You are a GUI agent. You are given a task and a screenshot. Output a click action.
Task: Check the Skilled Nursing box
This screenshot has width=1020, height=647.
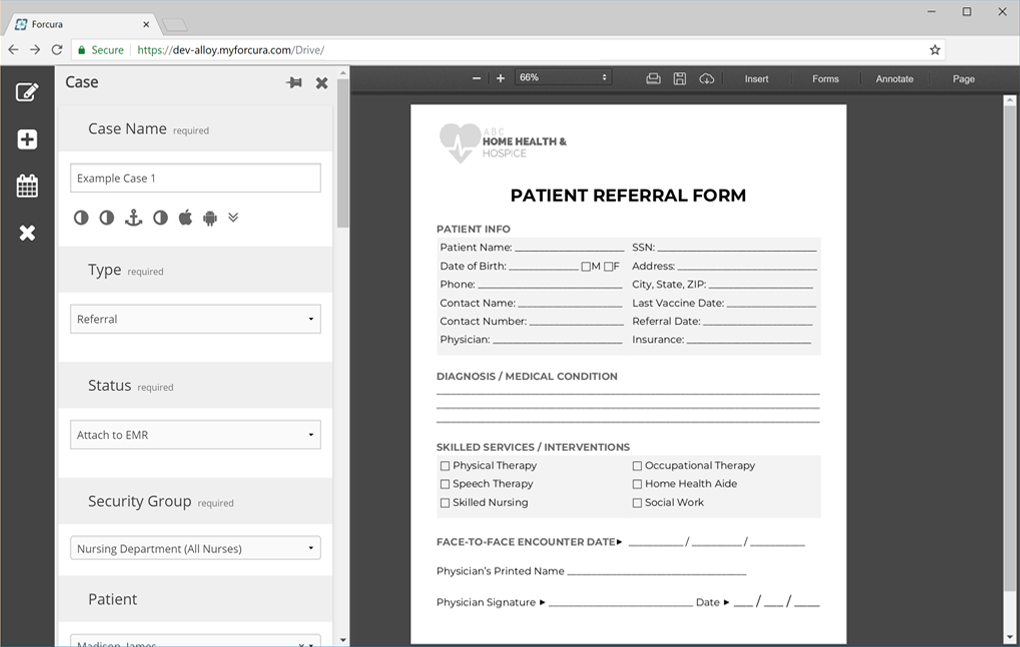click(x=445, y=503)
